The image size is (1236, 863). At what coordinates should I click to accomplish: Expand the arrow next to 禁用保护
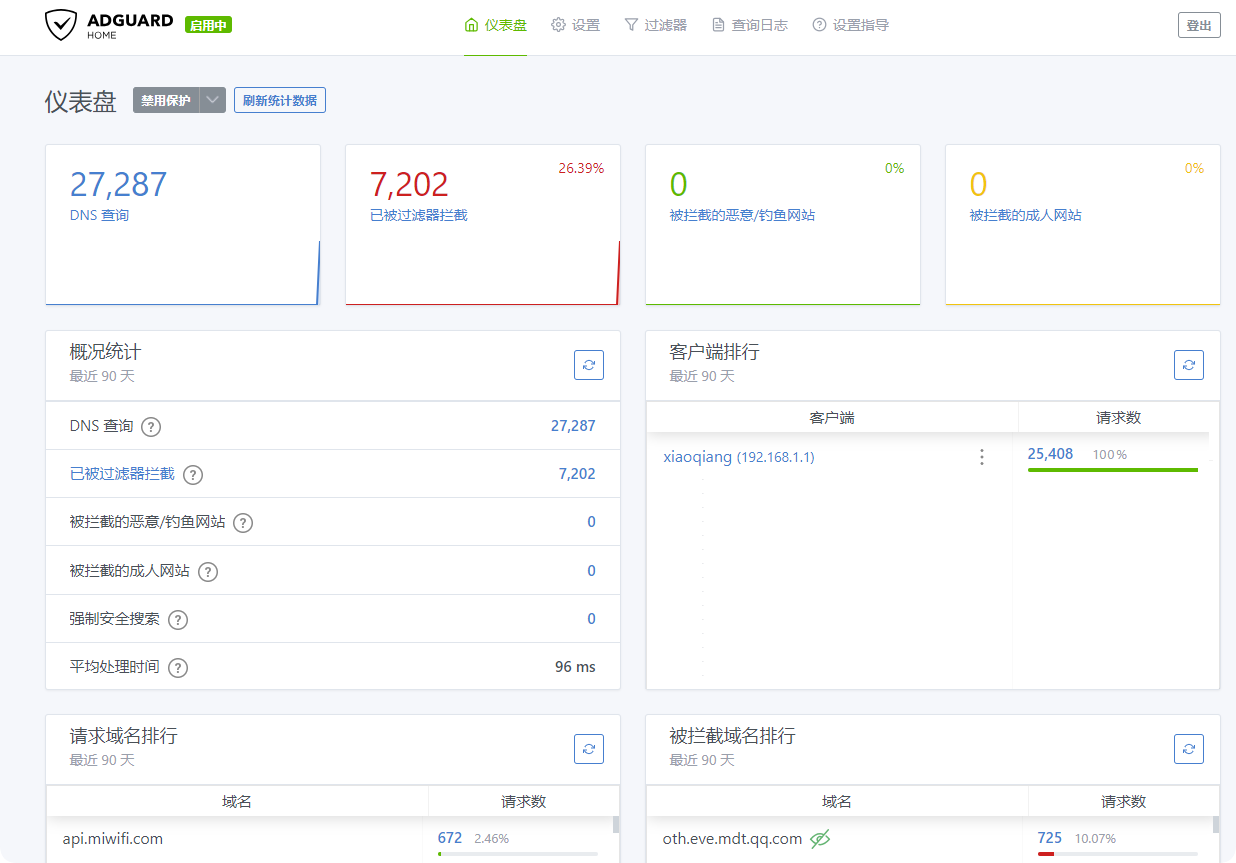[x=212, y=100]
